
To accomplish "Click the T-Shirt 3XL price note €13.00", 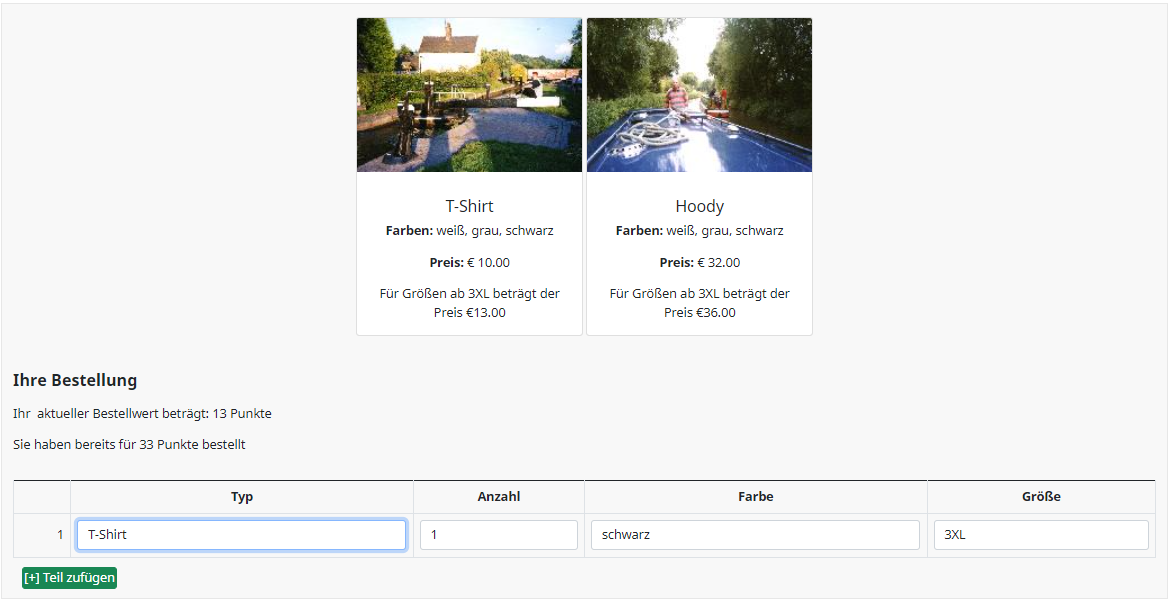I will pyautogui.click(x=469, y=303).
